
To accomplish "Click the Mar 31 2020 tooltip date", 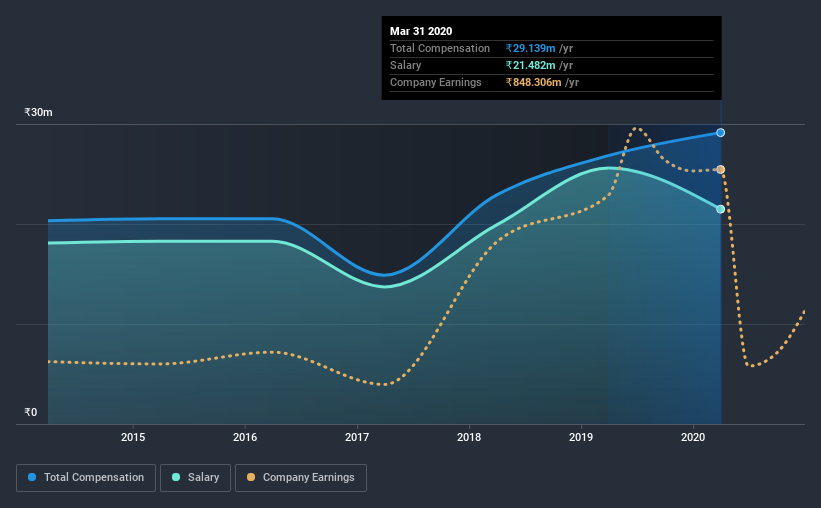I will pyautogui.click(x=421, y=31).
